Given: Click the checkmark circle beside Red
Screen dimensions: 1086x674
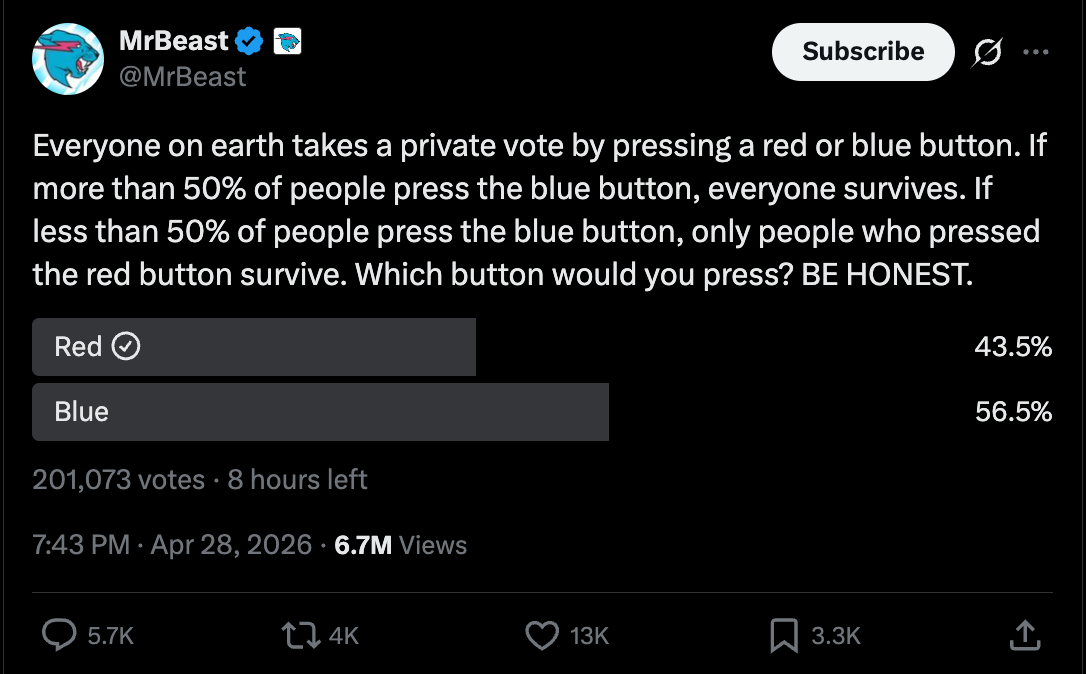Looking at the screenshot, I should (x=126, y=347).
